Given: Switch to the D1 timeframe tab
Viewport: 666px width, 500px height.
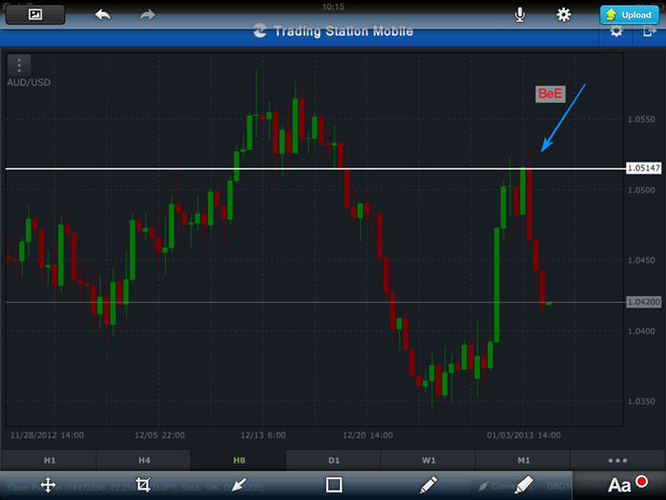Looking at the screenshot, I should [334, 460].
